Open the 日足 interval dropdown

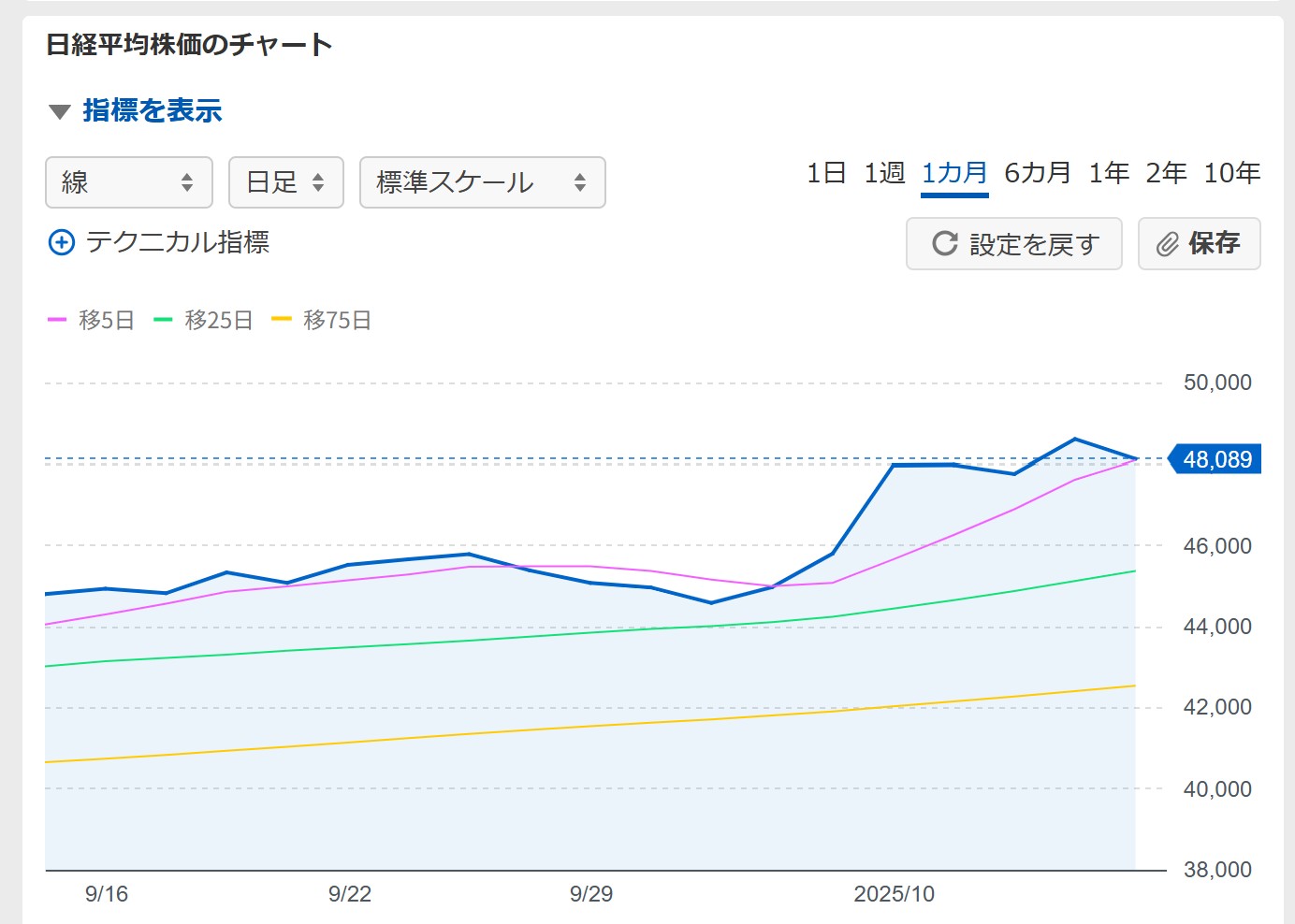pyautogui.click(x=286, y=182)
